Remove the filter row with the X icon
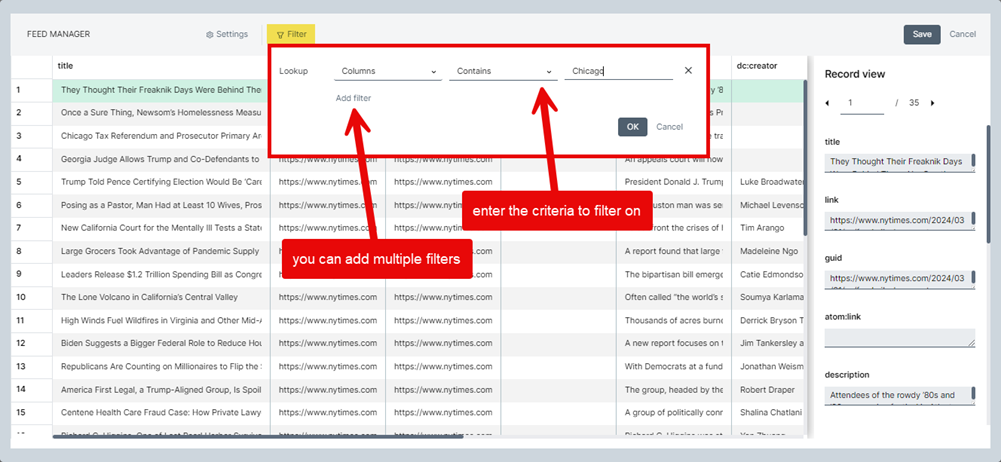 pyautogui.click(x=688, y=71)
